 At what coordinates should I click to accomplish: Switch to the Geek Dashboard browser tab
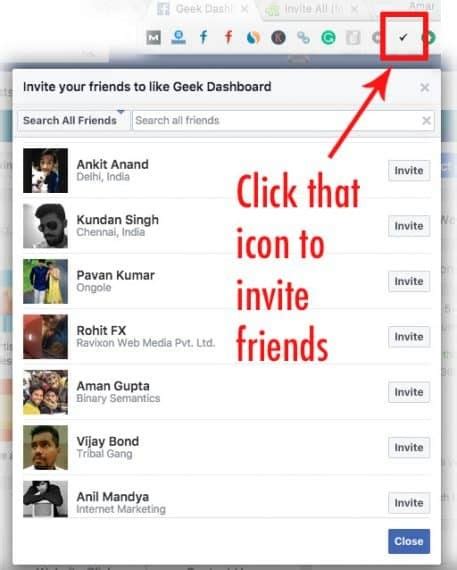pyautogui.click(x=198, y=9)
